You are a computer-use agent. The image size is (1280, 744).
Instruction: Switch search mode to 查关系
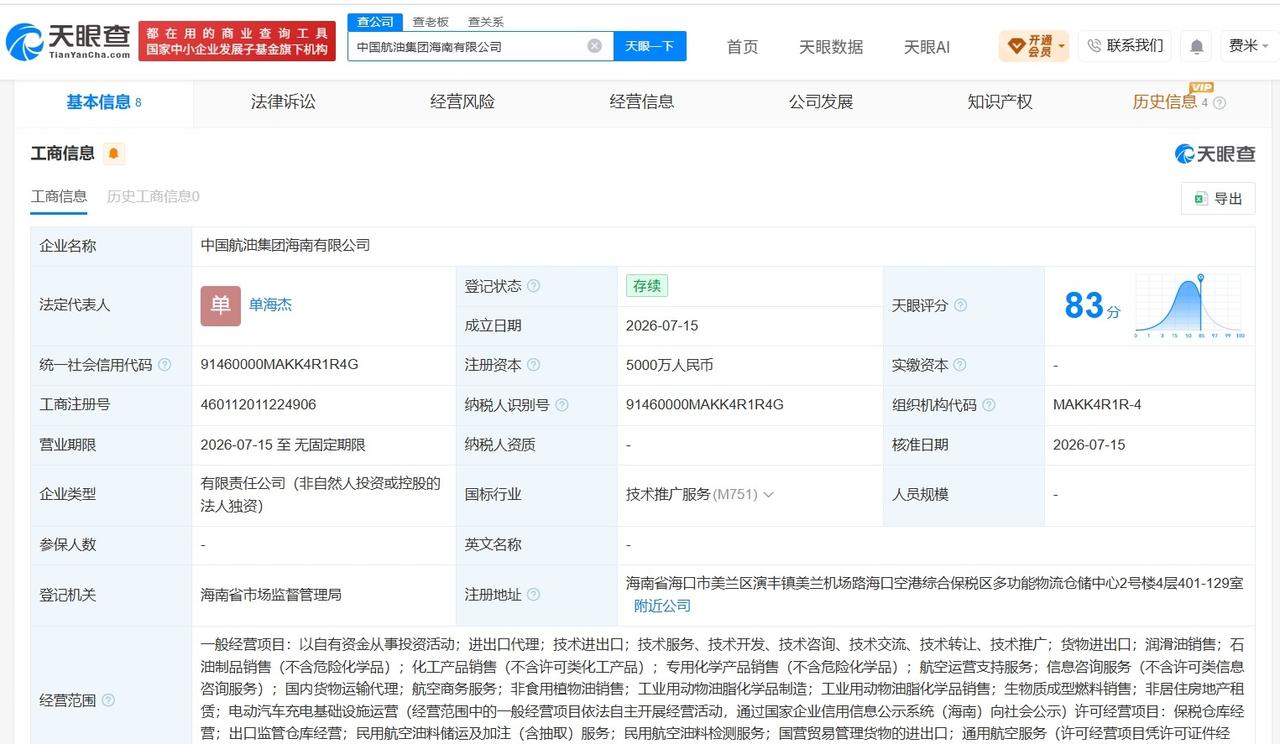click(486, 21)
